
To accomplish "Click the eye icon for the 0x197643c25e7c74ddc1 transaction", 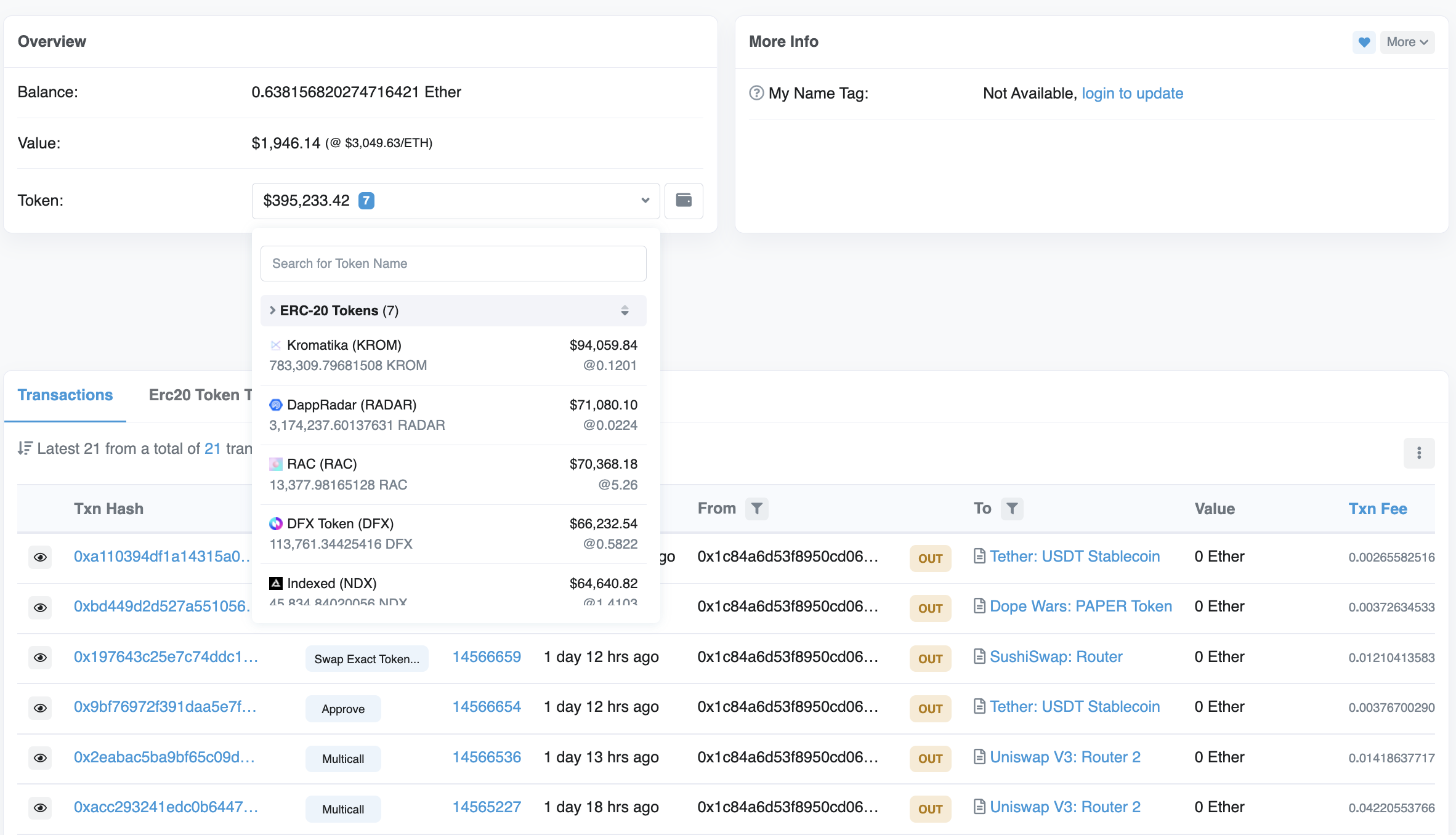I will pos(40,658).
